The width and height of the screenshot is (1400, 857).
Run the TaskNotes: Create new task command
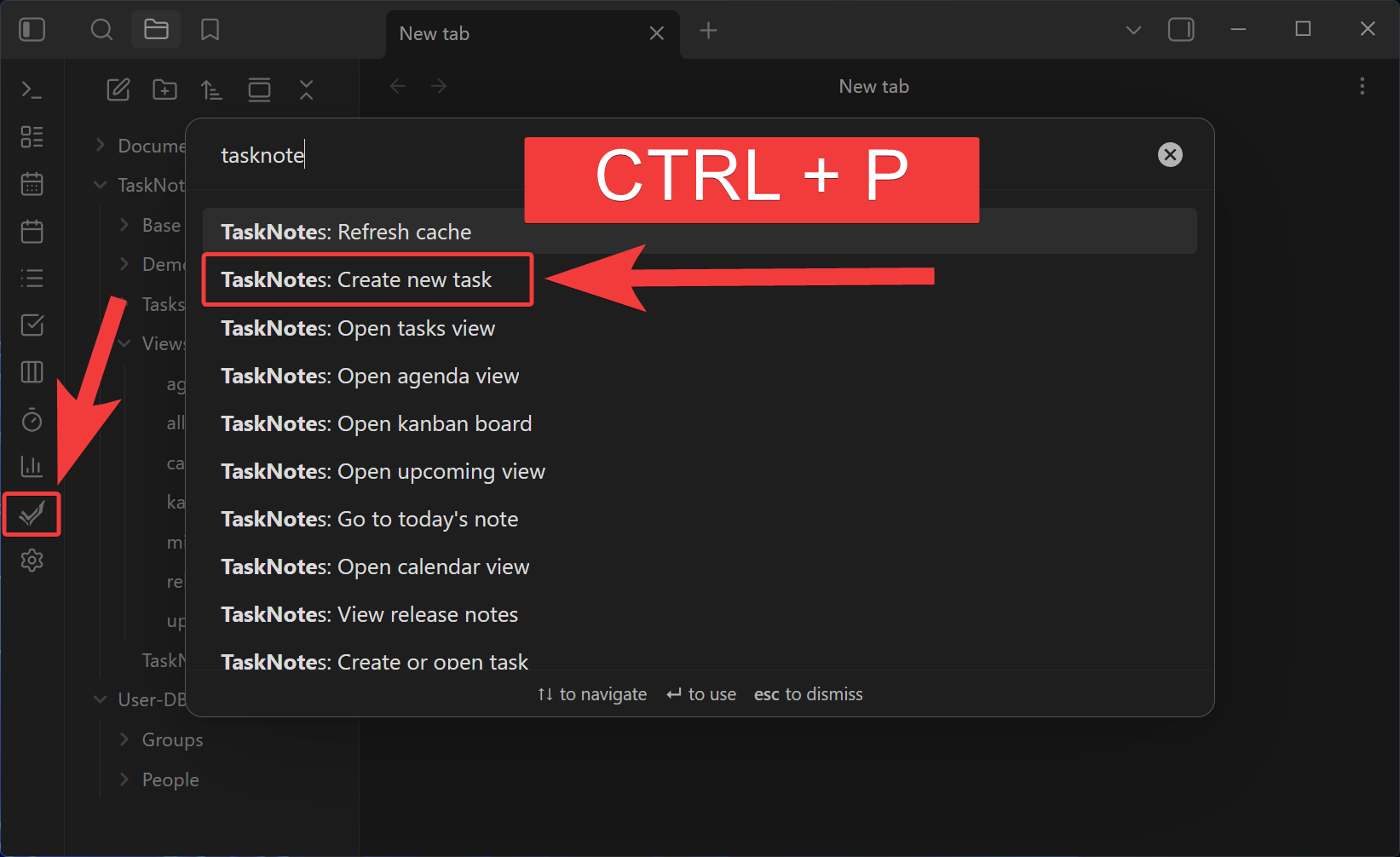click(x=367, y=279)
